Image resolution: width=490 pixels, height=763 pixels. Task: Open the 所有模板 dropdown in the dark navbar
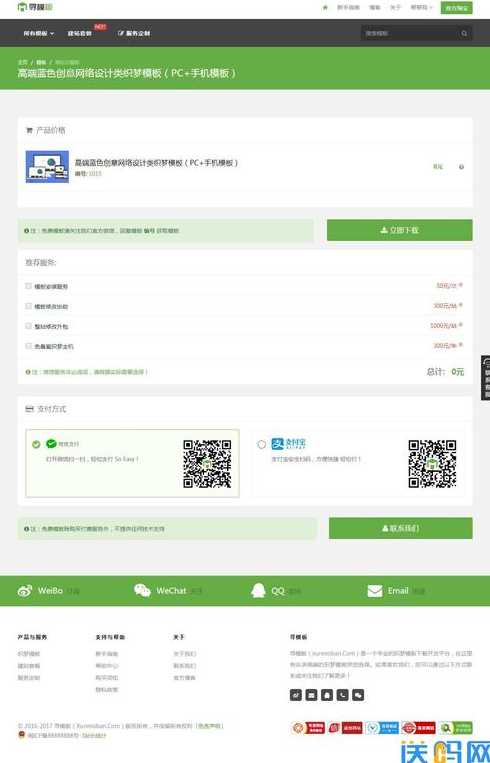pyautogui.click(x=38, y=33)
